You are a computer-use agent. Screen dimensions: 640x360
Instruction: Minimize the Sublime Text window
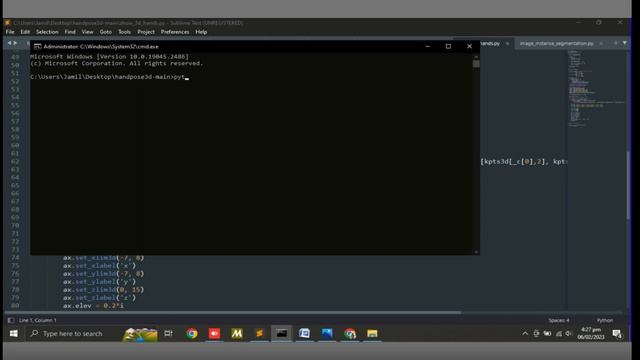[579, 22]
